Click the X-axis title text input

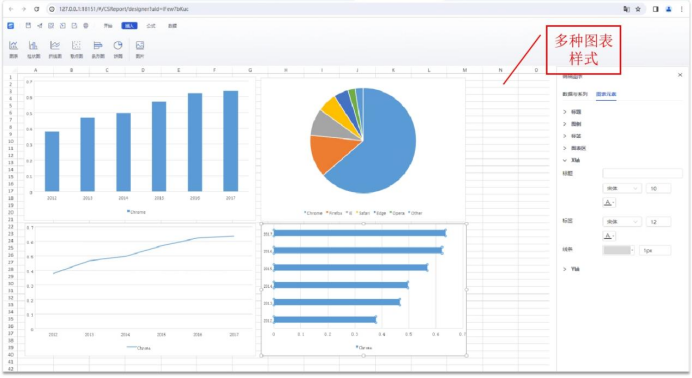(642, 173)
